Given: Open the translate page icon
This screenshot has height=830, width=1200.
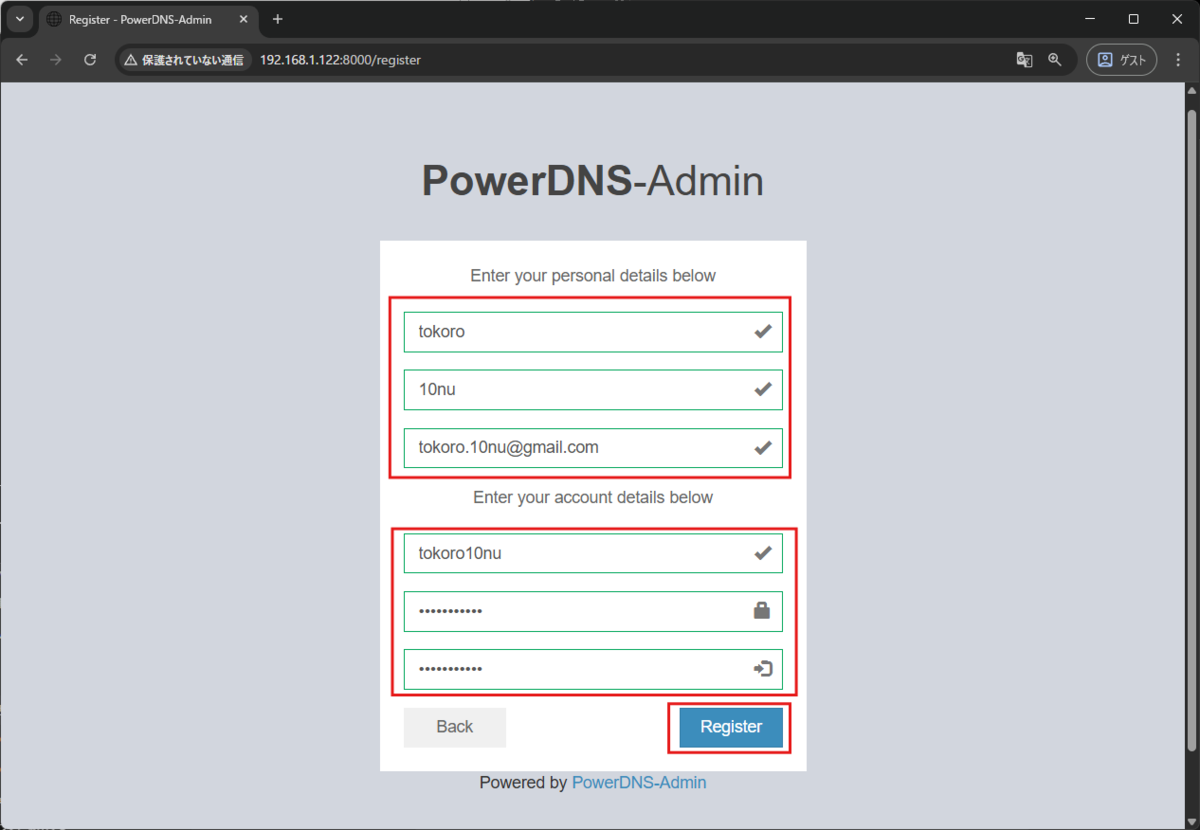Looking at the screenshot, I should click(x=1024, y=60).
